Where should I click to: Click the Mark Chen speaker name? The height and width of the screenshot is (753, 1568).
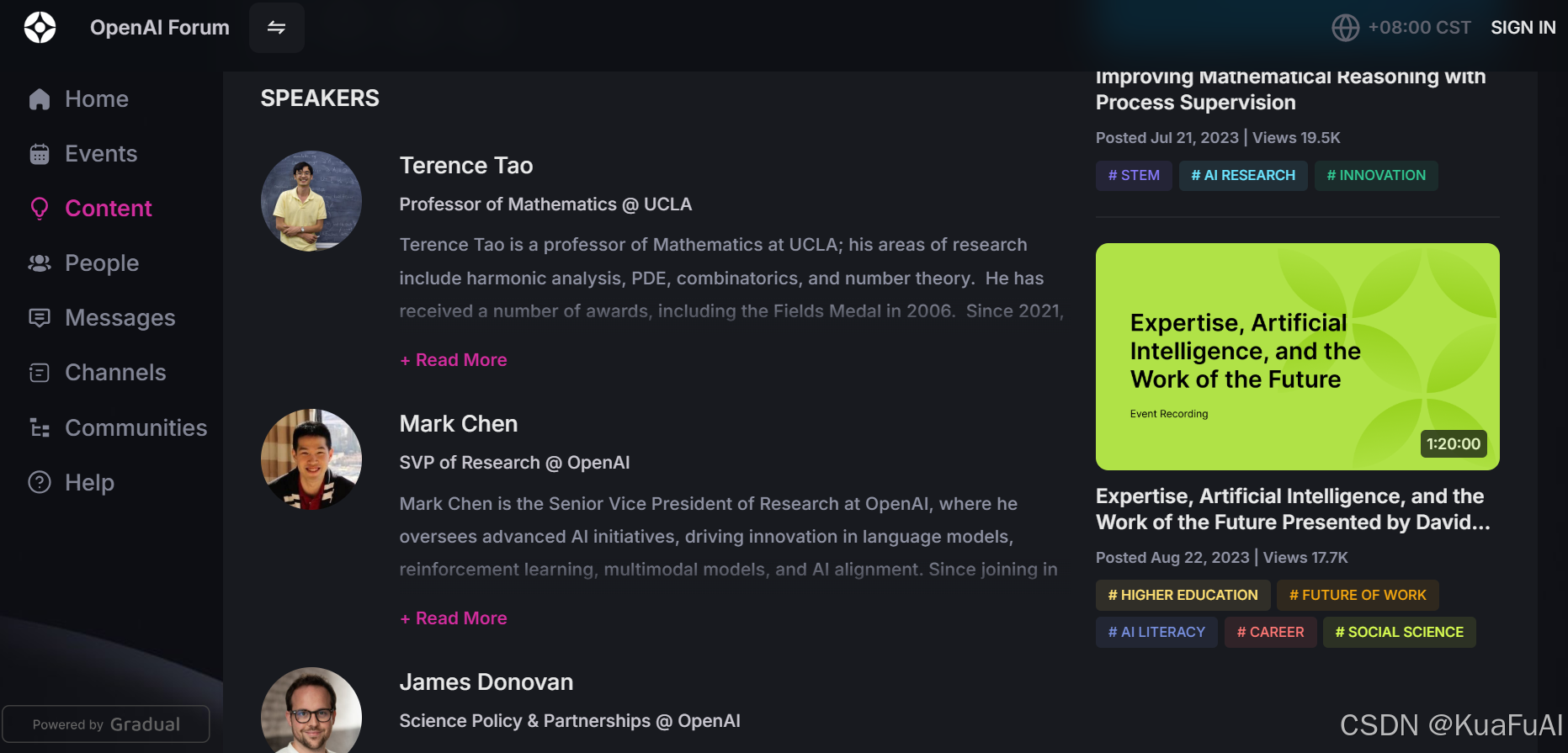[x=459, y=424]
